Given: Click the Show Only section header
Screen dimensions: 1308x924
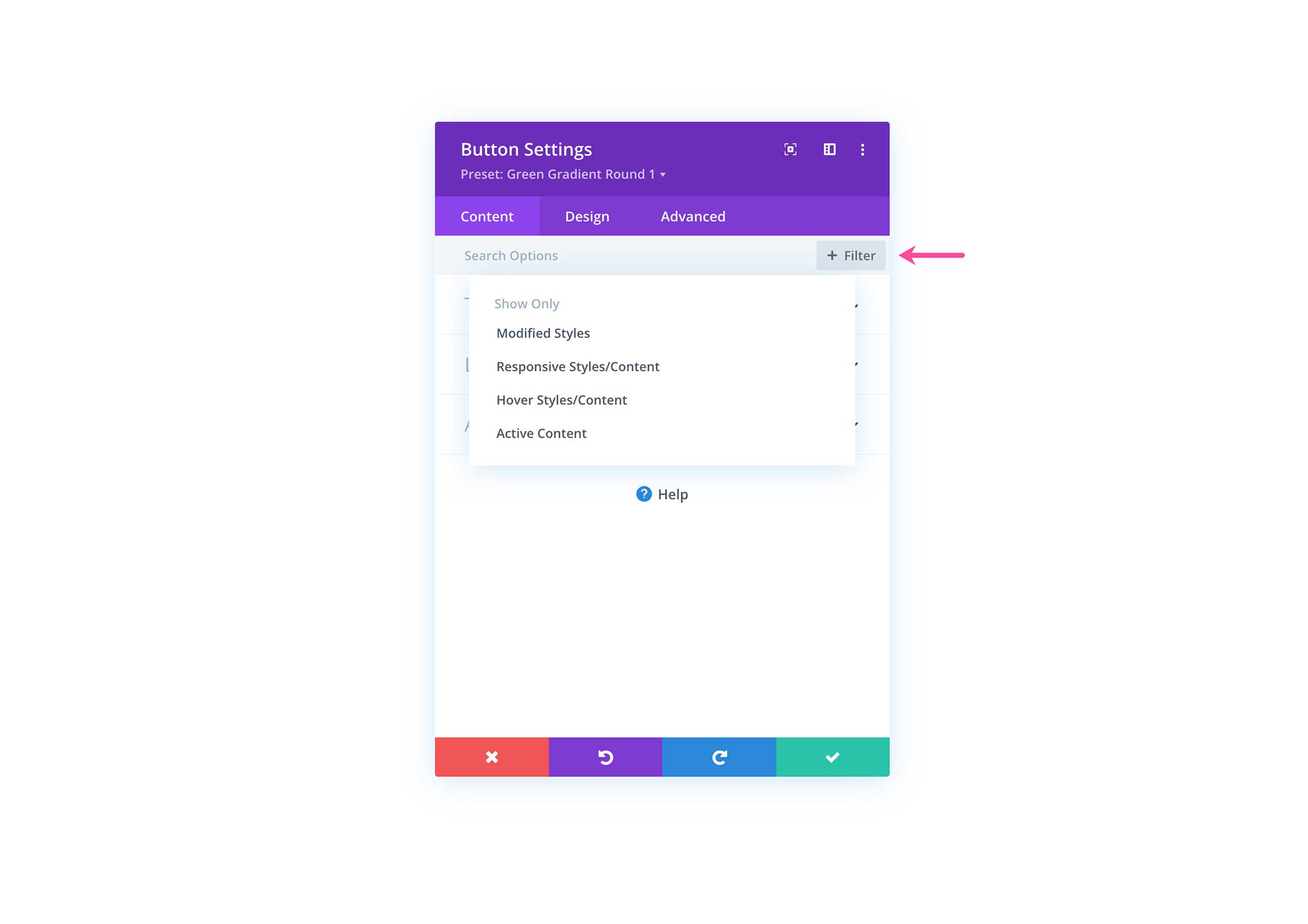Looking at the screenshot, I should coord(527,303).
